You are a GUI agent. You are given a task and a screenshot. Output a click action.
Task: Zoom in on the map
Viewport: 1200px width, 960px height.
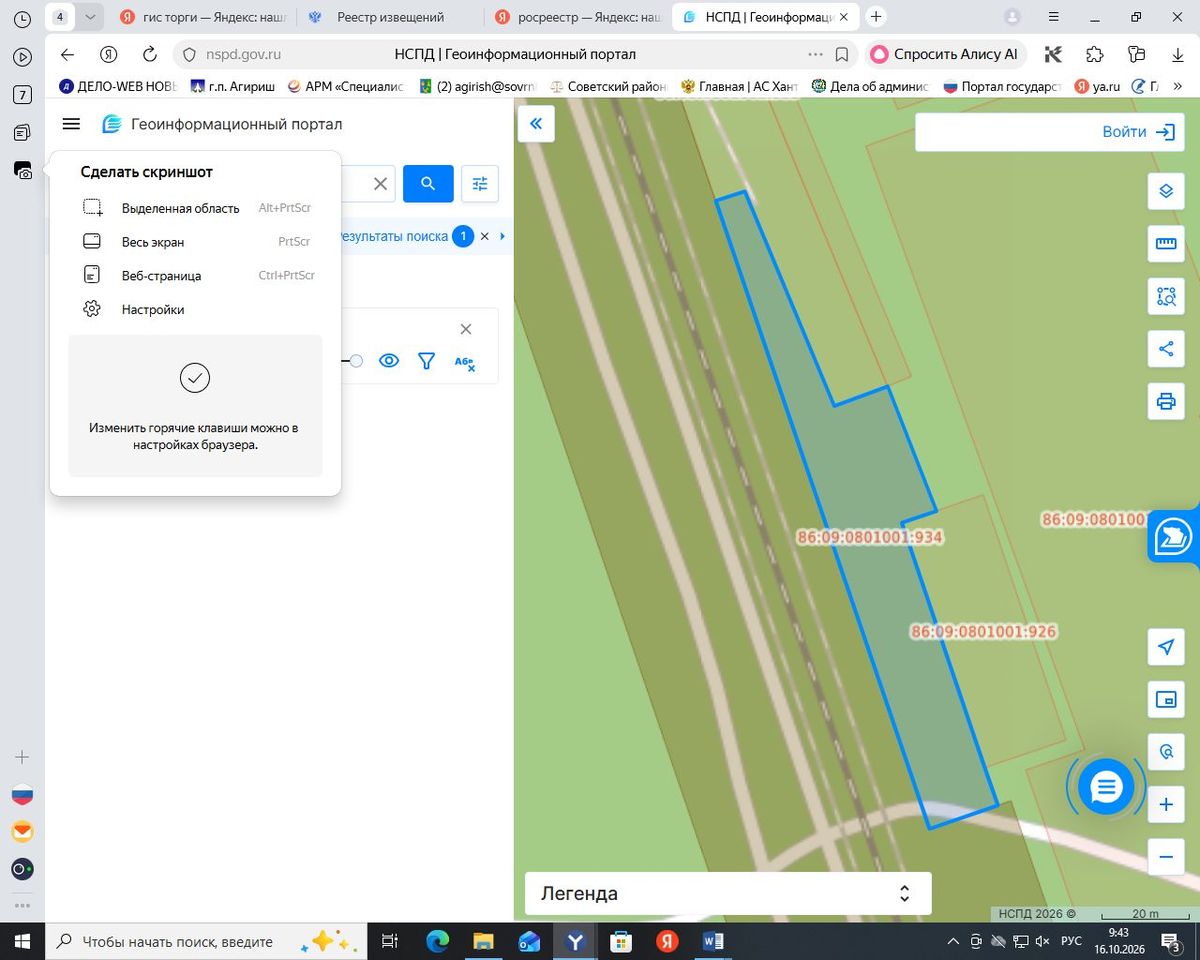(x=1165, y=805)
